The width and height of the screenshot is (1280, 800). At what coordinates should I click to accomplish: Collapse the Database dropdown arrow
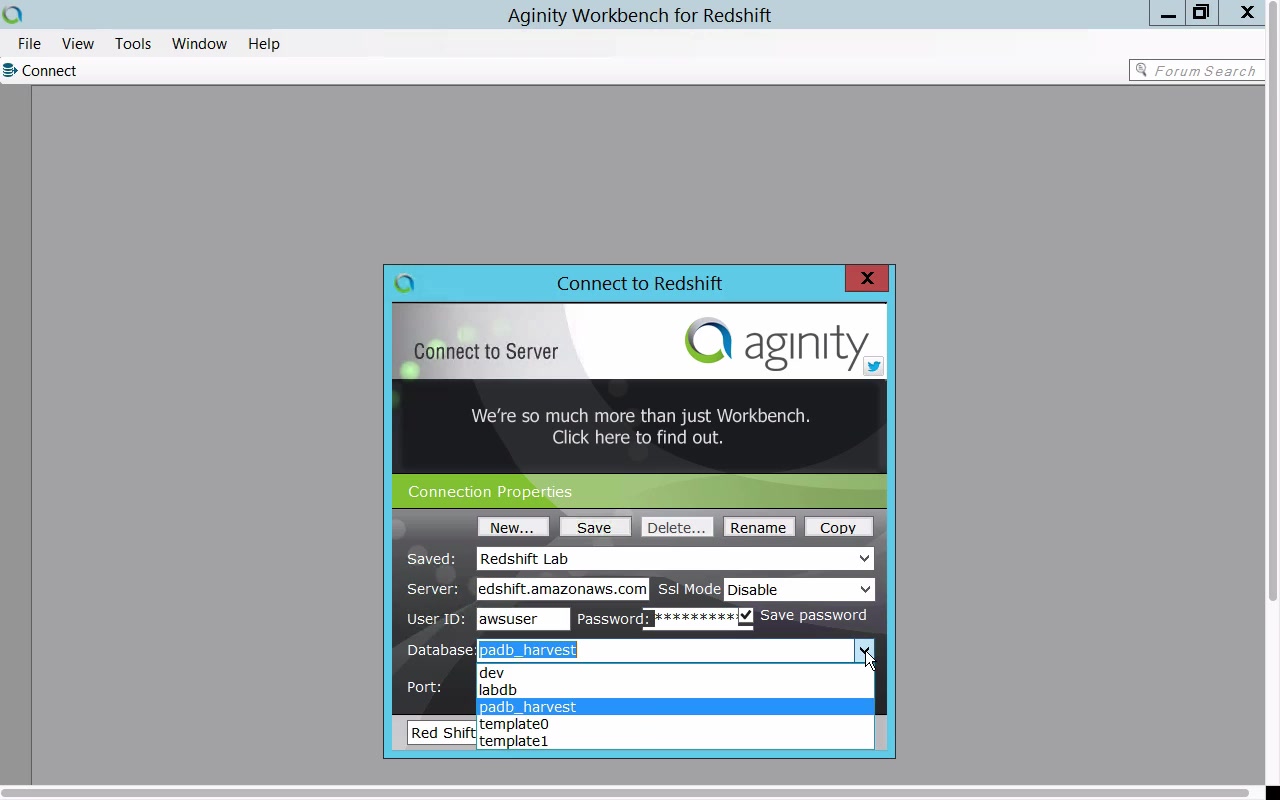tap(864, 650)
